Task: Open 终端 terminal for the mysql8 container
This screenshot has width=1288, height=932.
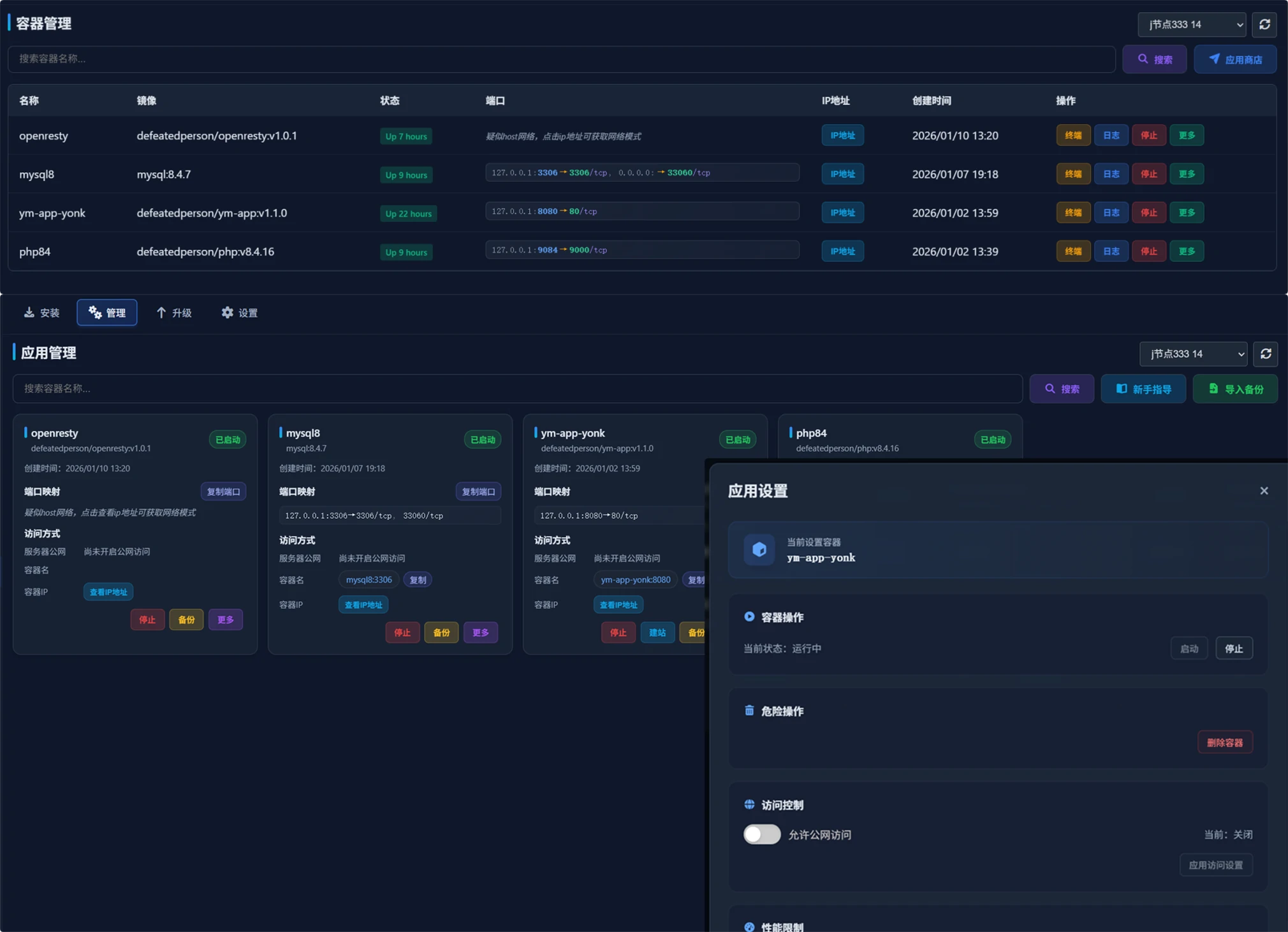Action: (1072, 173)
